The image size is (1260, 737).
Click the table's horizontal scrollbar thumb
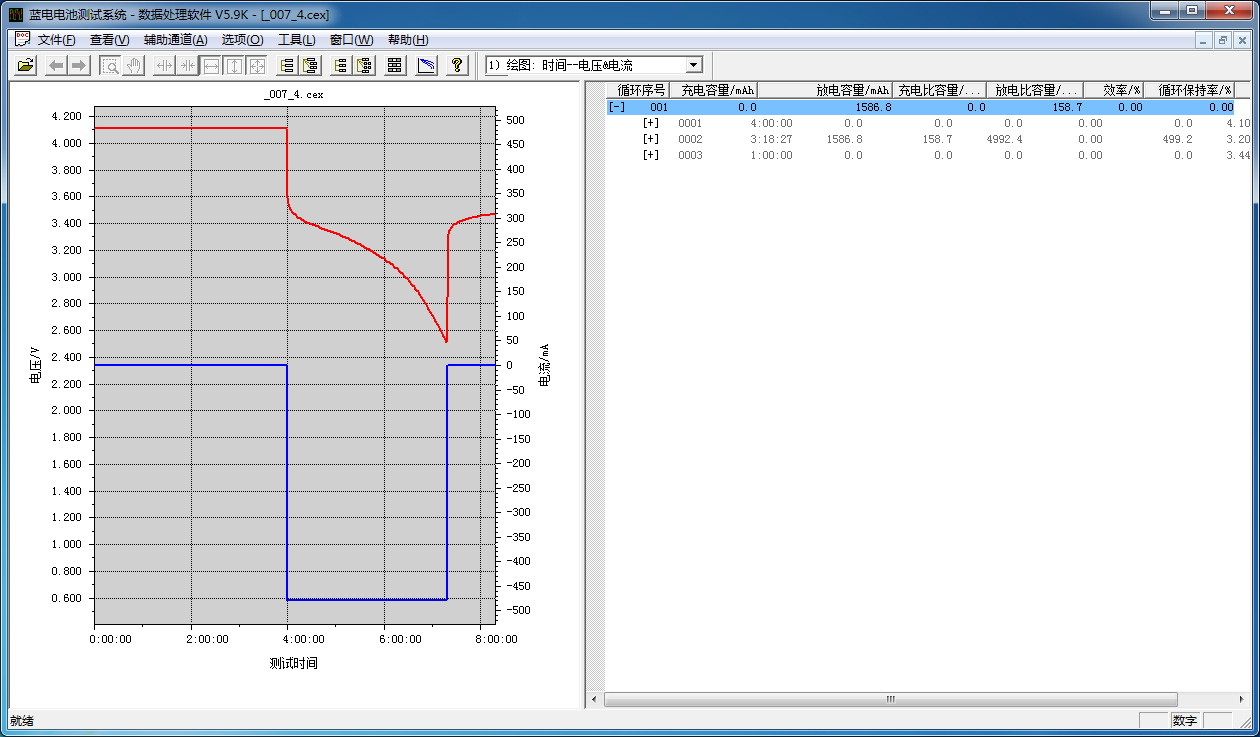(891, 700)
